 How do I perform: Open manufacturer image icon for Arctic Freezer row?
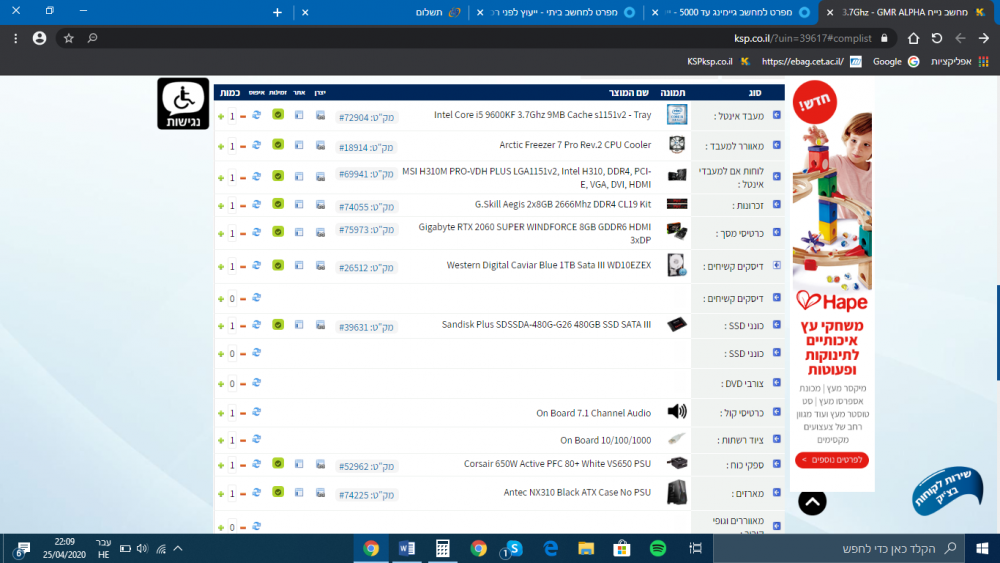[320, 146]
